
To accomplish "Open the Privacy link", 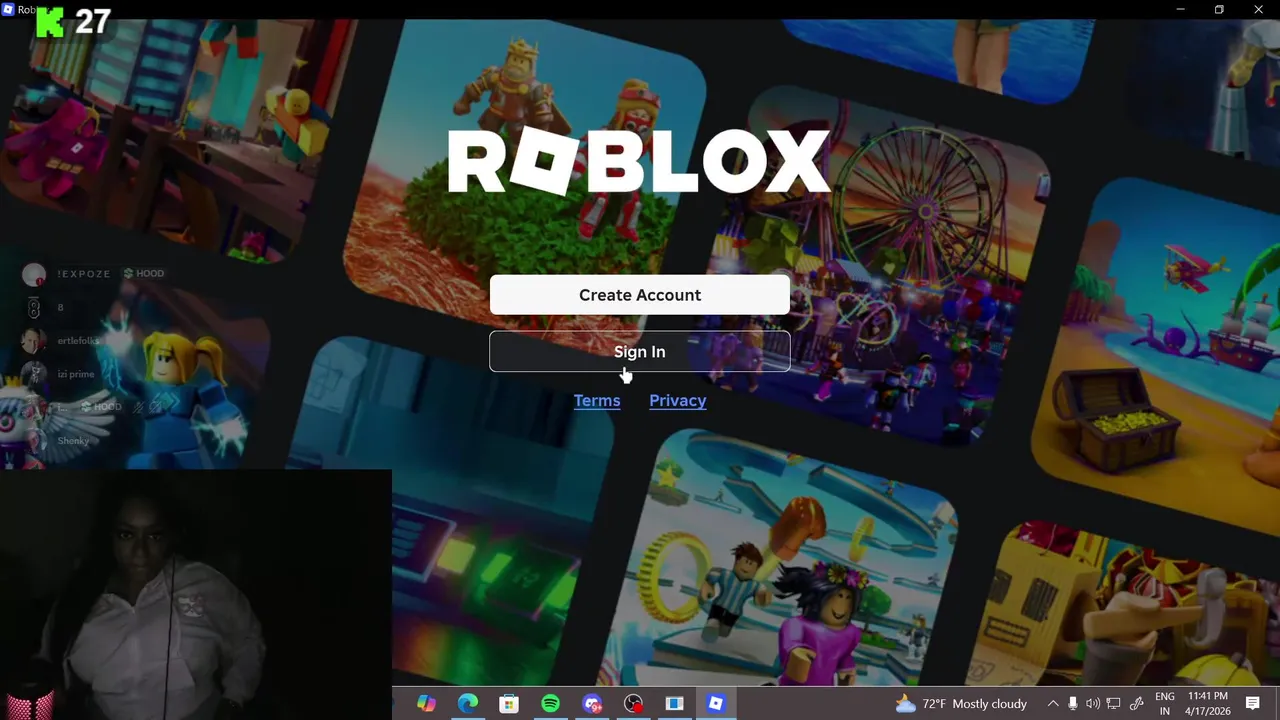I will pyautogui.click(x=678, y=400).
